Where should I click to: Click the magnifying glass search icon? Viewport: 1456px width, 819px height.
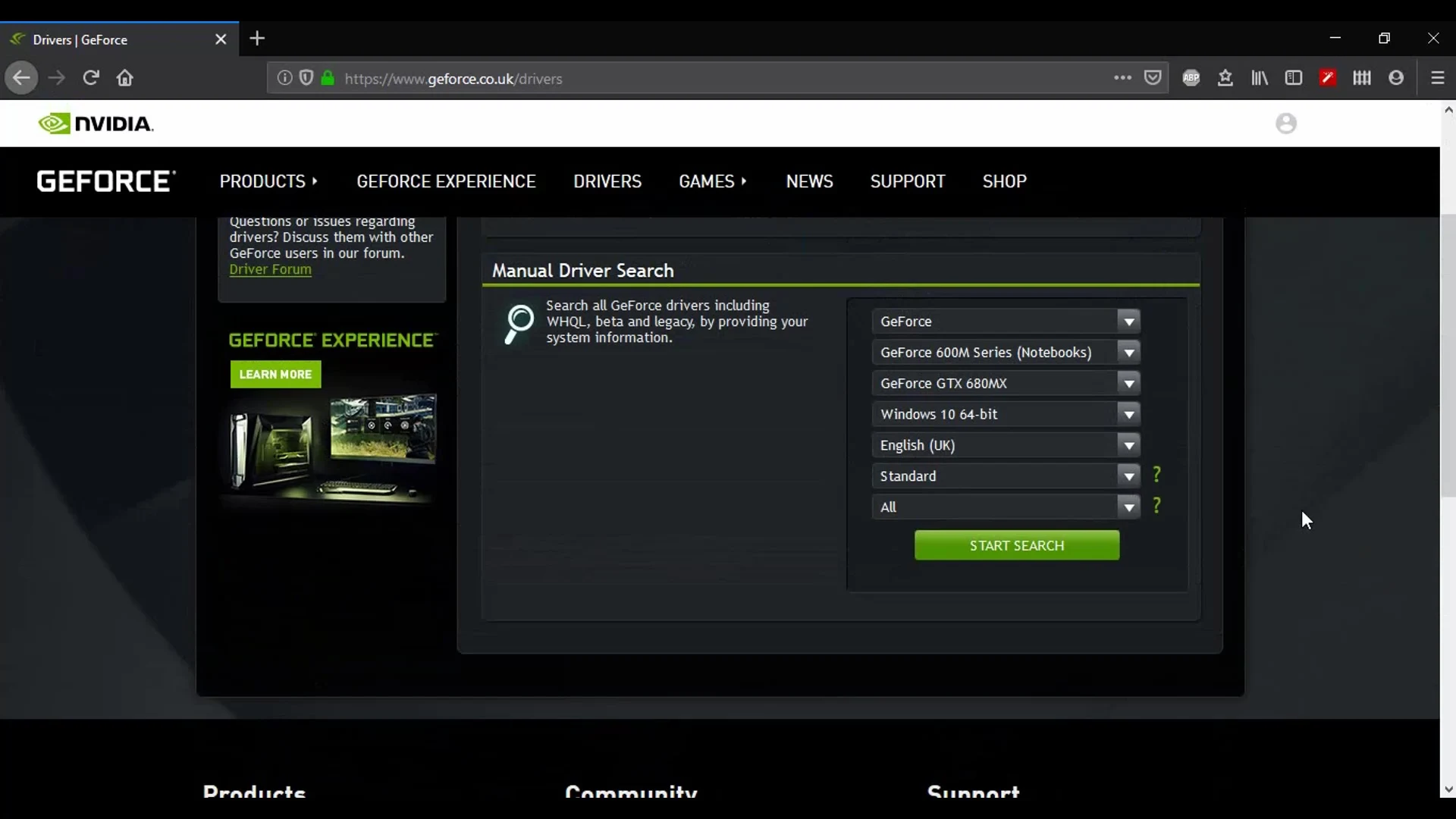click(519, 324)
